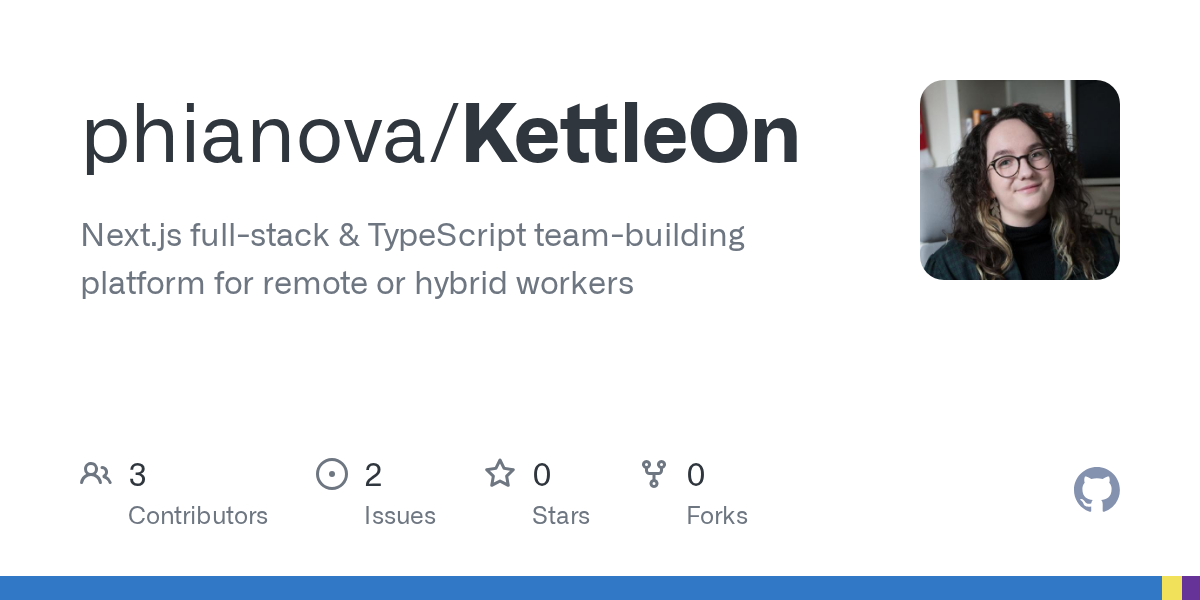This screenshot has width=1200, height=600.
Task: Click the Next.js repository description text
Action: (412, 260)
